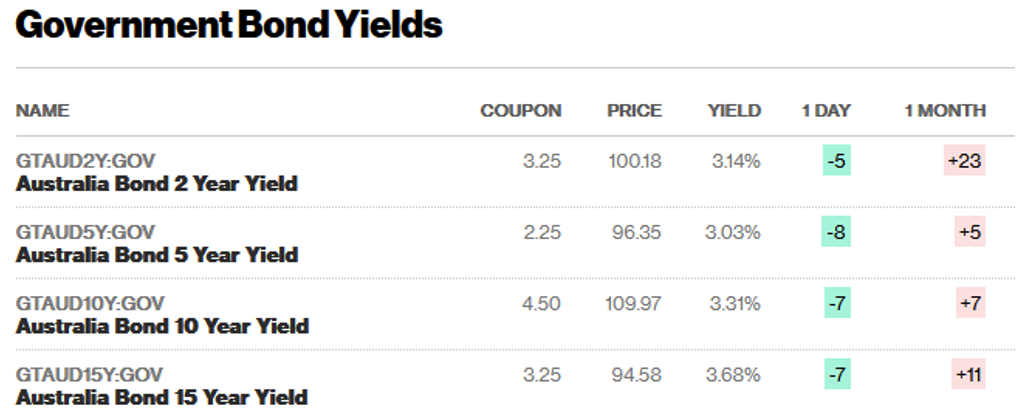Click the PRICE column header
The height and width of the screenshot is (415, 1027).
point(634,110)
